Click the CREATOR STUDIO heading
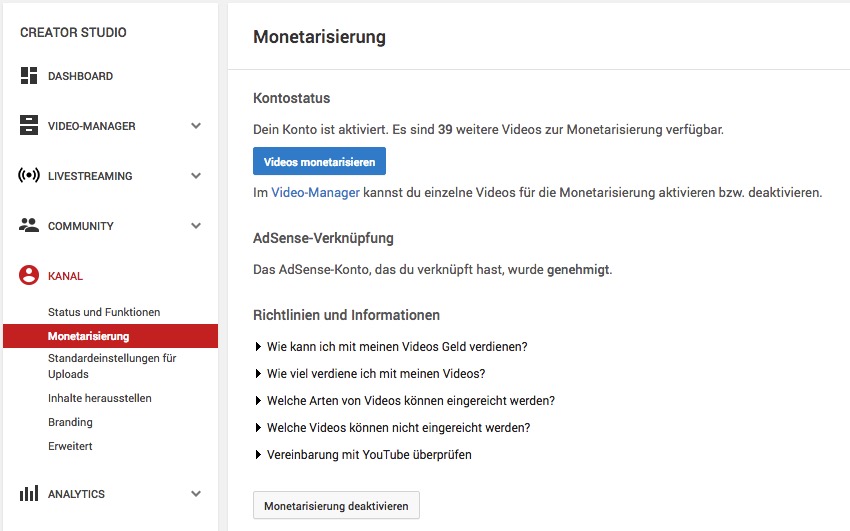This screenshot has height=531, width=850. (73, 33)
